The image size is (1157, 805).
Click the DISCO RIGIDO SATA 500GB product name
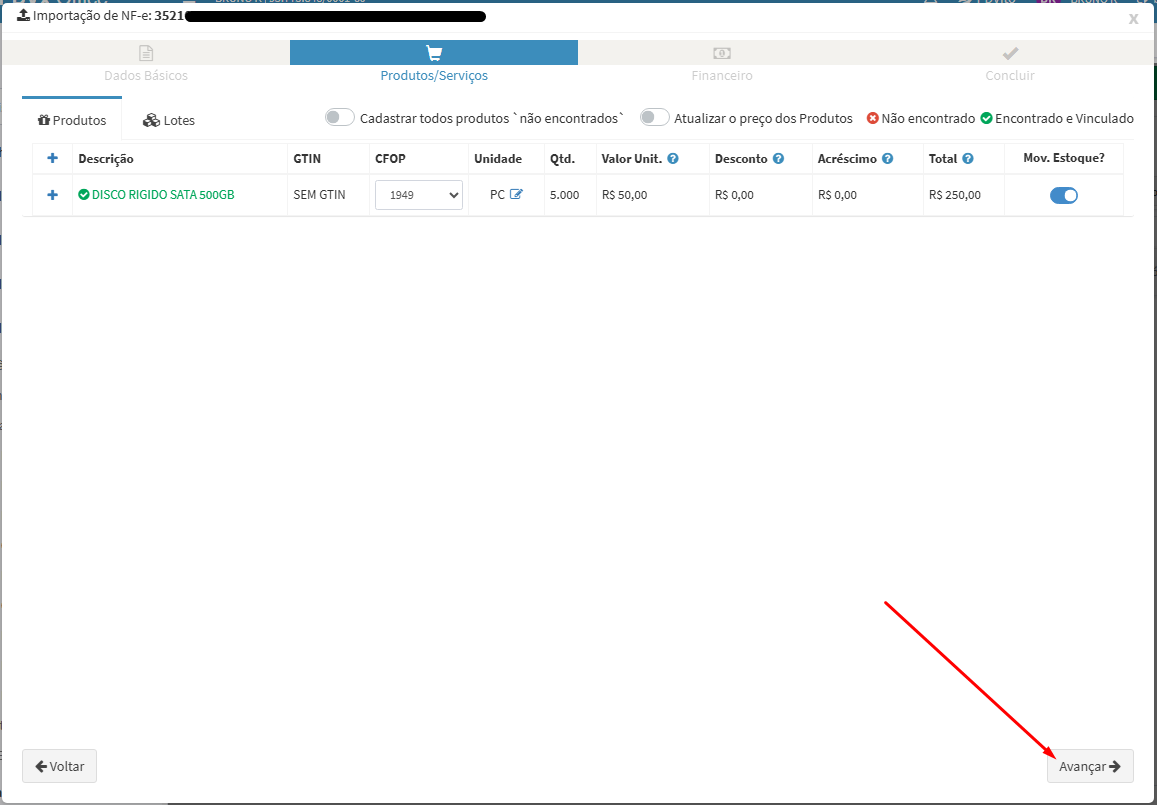click(x=163, y=195)
